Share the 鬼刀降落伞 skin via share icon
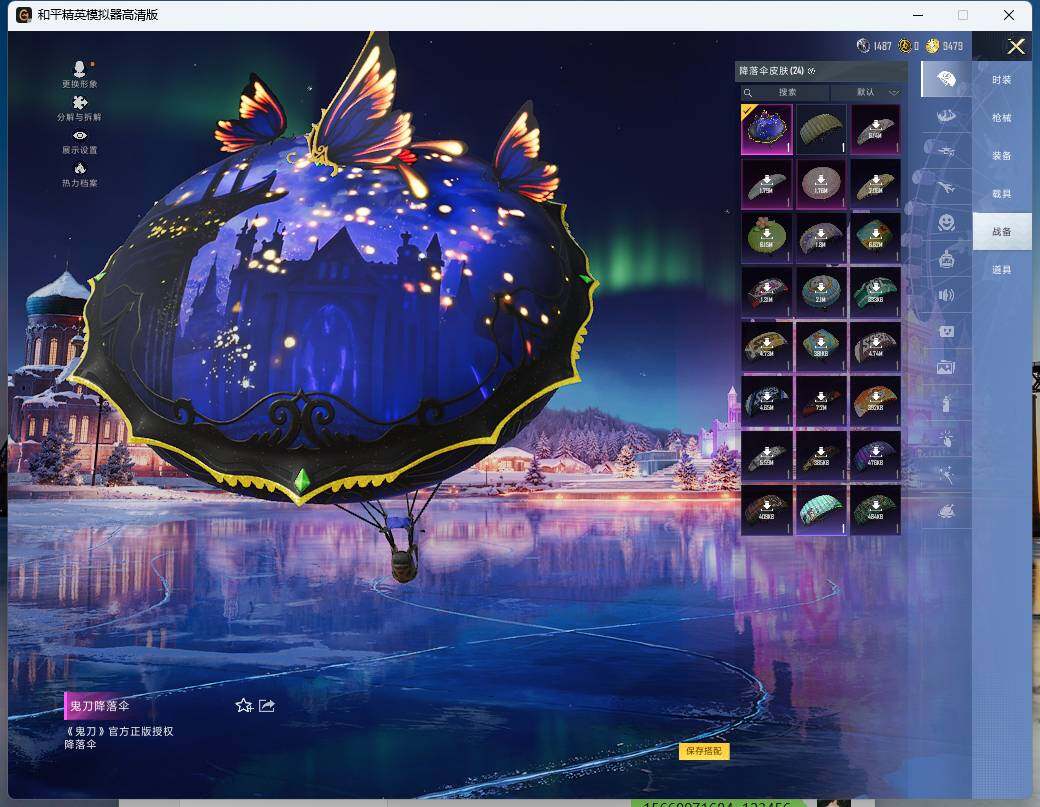The width and height of the screenshot is (1040, 807). pos(267,706)
